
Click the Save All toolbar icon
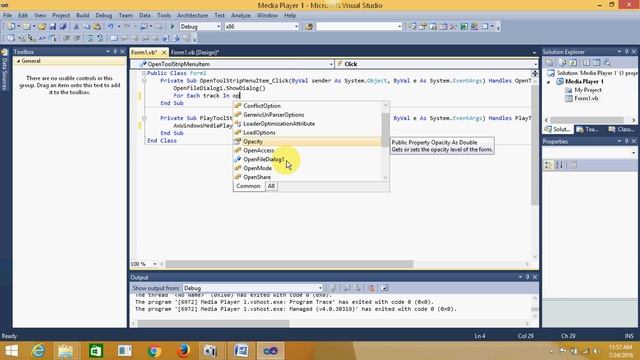[x=63, y=27]
